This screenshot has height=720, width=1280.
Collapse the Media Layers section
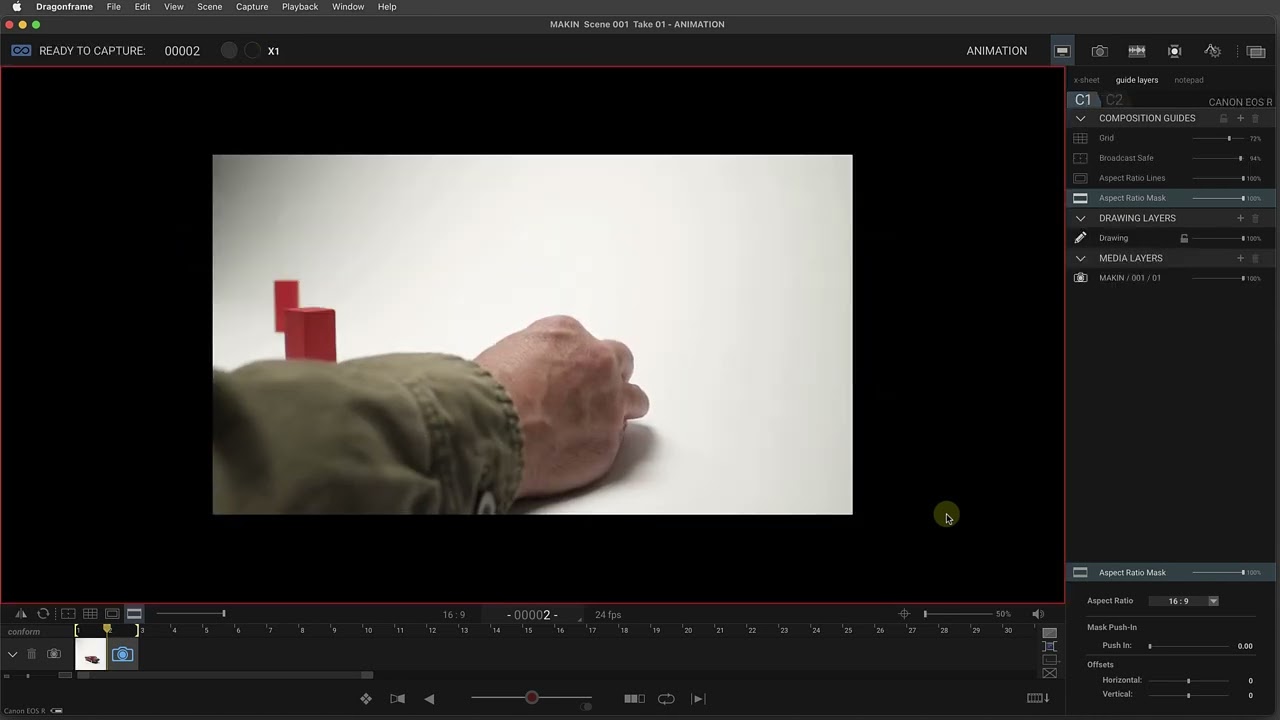point(1080,258)
